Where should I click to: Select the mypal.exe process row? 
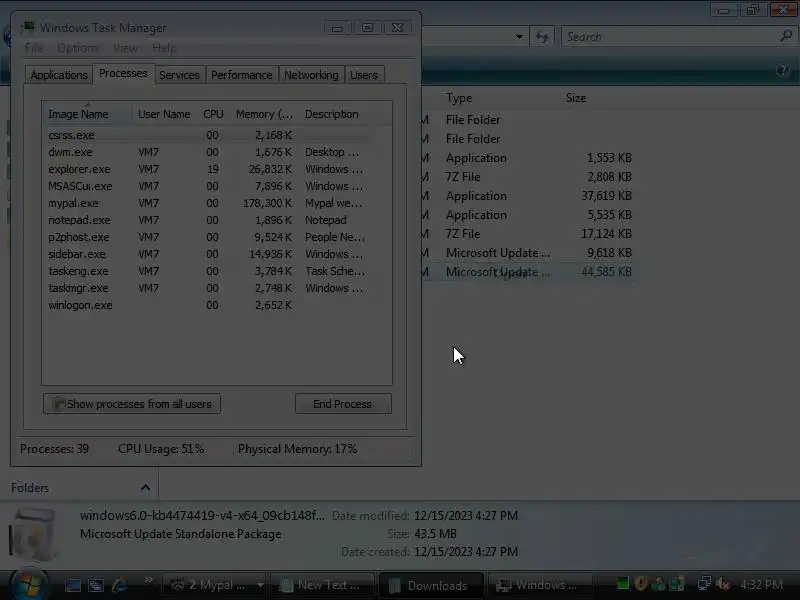click(208, 203)
